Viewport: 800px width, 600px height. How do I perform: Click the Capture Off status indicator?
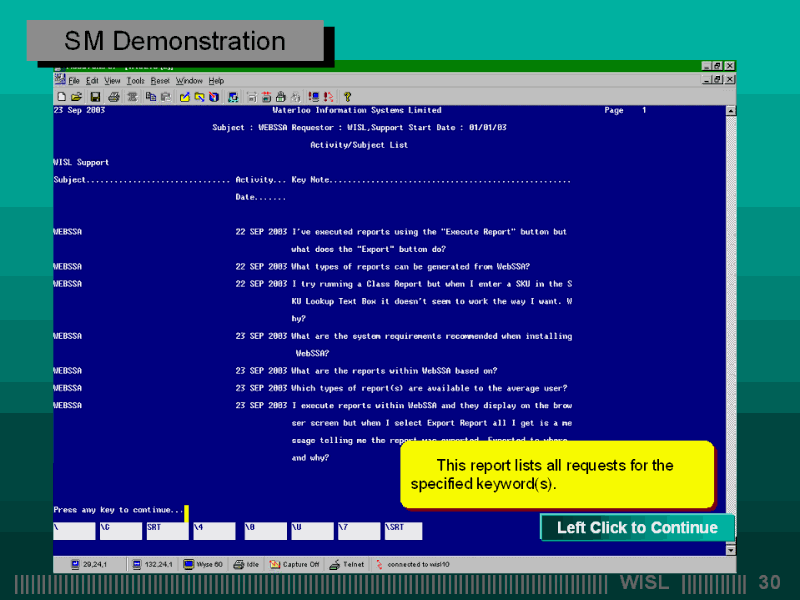click(x=295, y=564)
